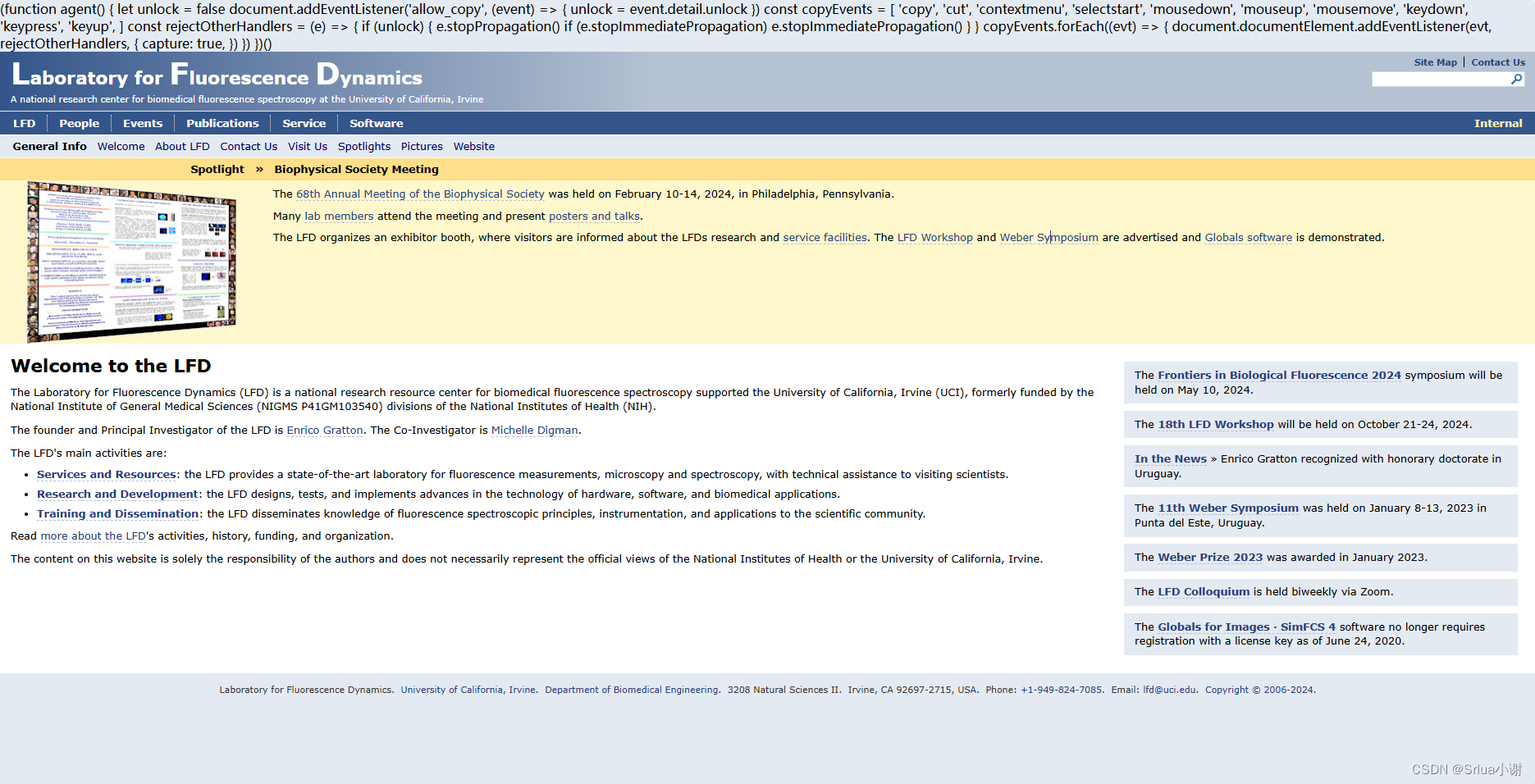This screenshot has height=784, width=1535.
Task: Click the Spotlight label in yellow bar
Action: [217, 169]
